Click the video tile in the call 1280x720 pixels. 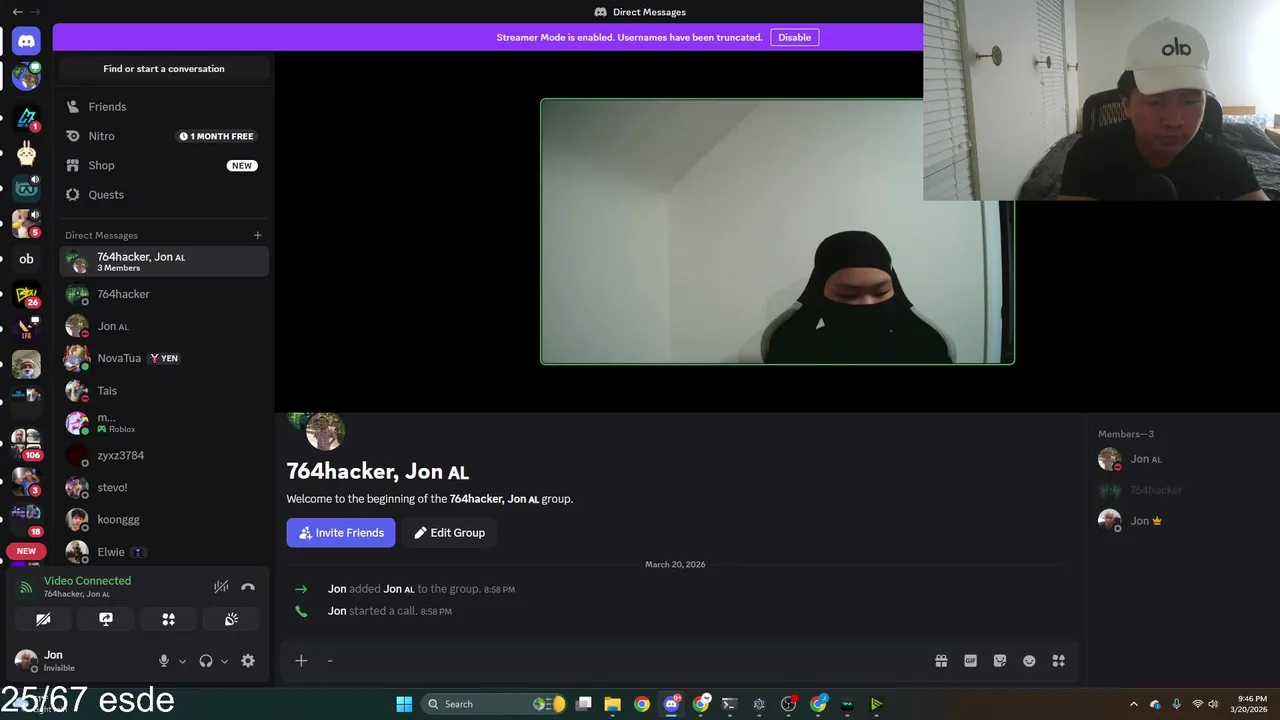[777, 231]
